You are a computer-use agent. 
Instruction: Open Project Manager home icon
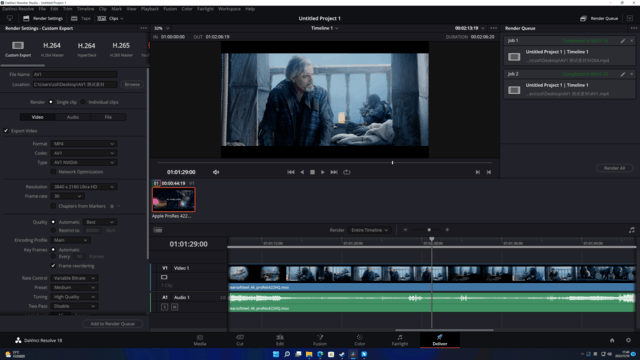pos(612,340)
